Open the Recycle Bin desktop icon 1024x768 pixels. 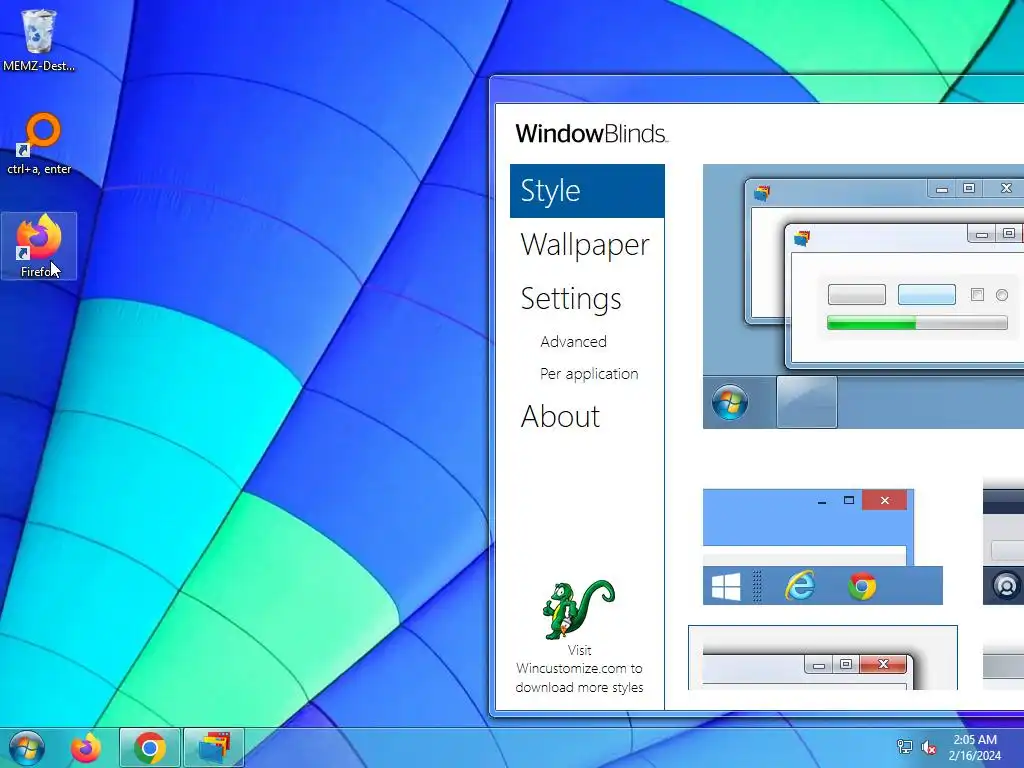pos(39,40)
